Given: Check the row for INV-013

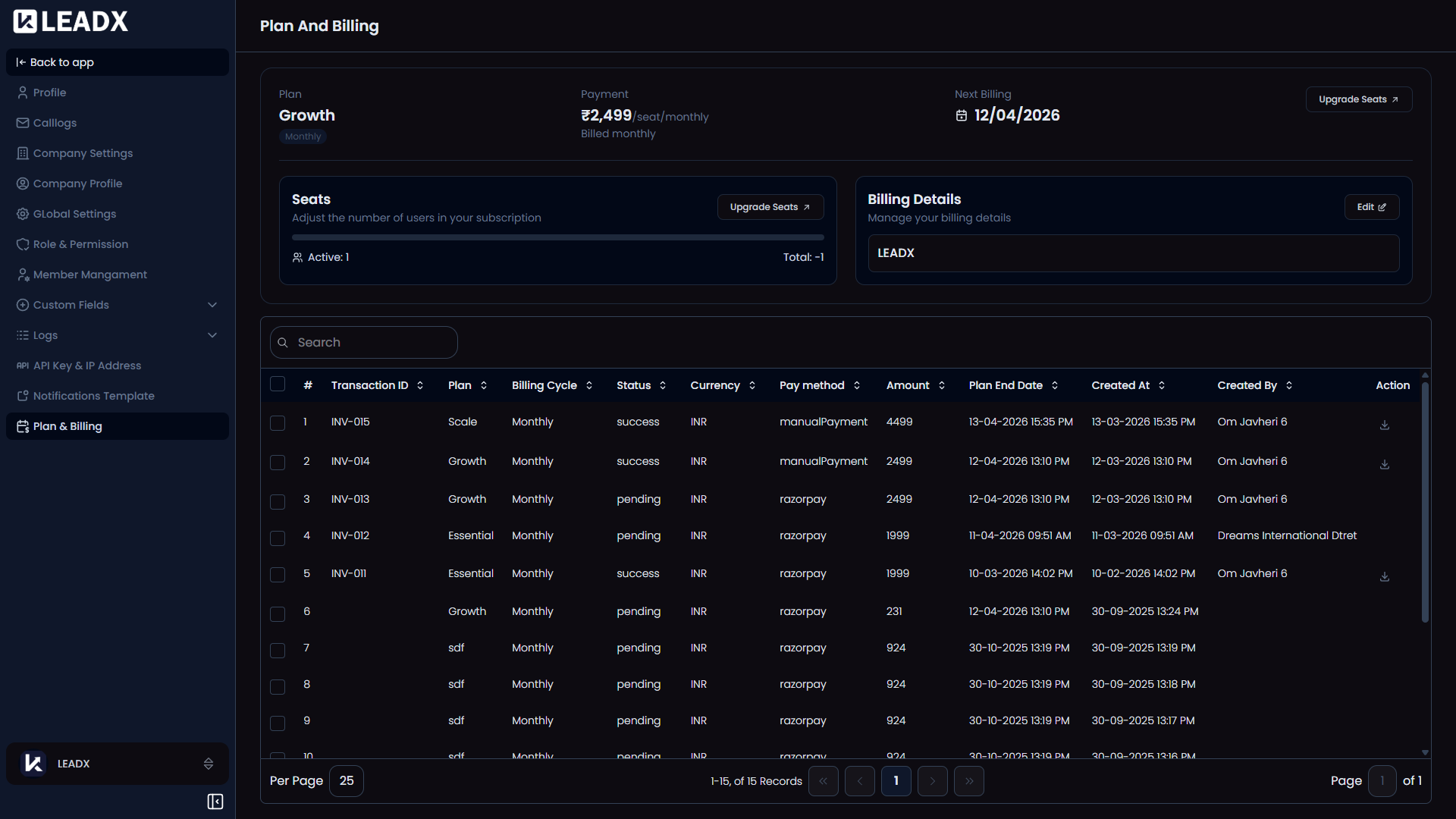Looking at the screenshot, I should pyautogui.click(x=278, y=501).
